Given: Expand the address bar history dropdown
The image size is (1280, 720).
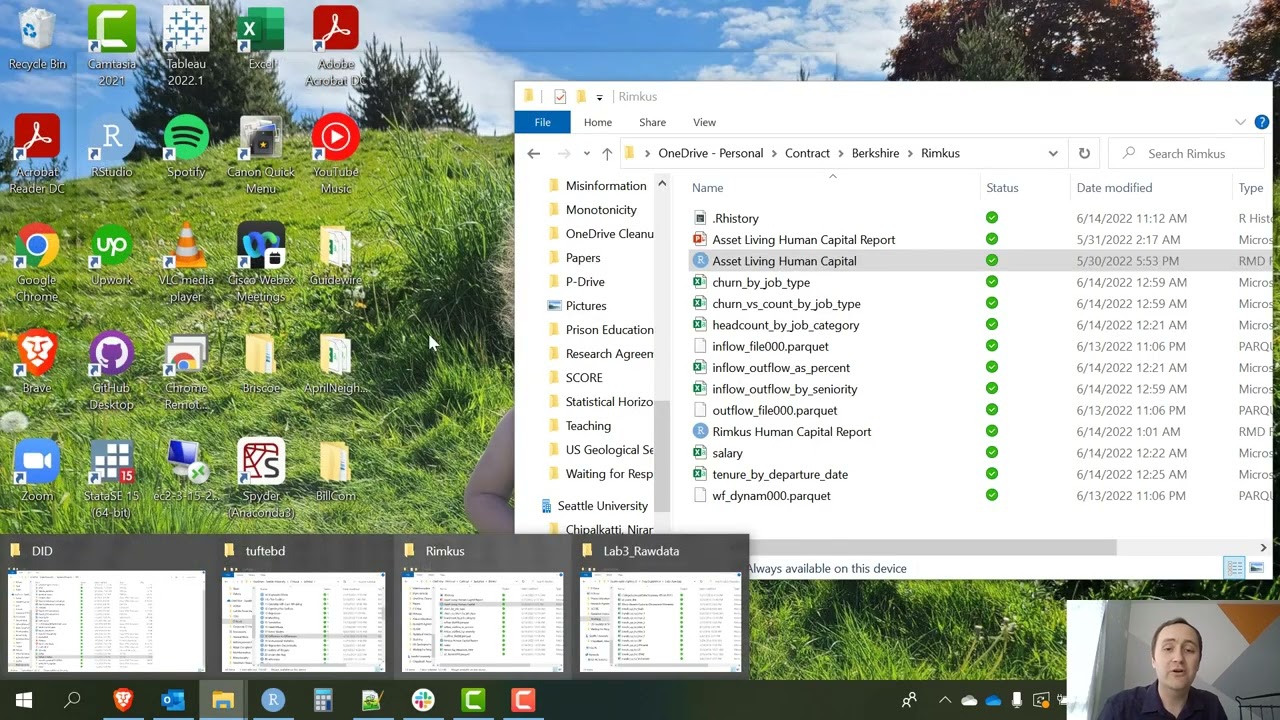Looking at the screenshot, I should [1053, 153].
